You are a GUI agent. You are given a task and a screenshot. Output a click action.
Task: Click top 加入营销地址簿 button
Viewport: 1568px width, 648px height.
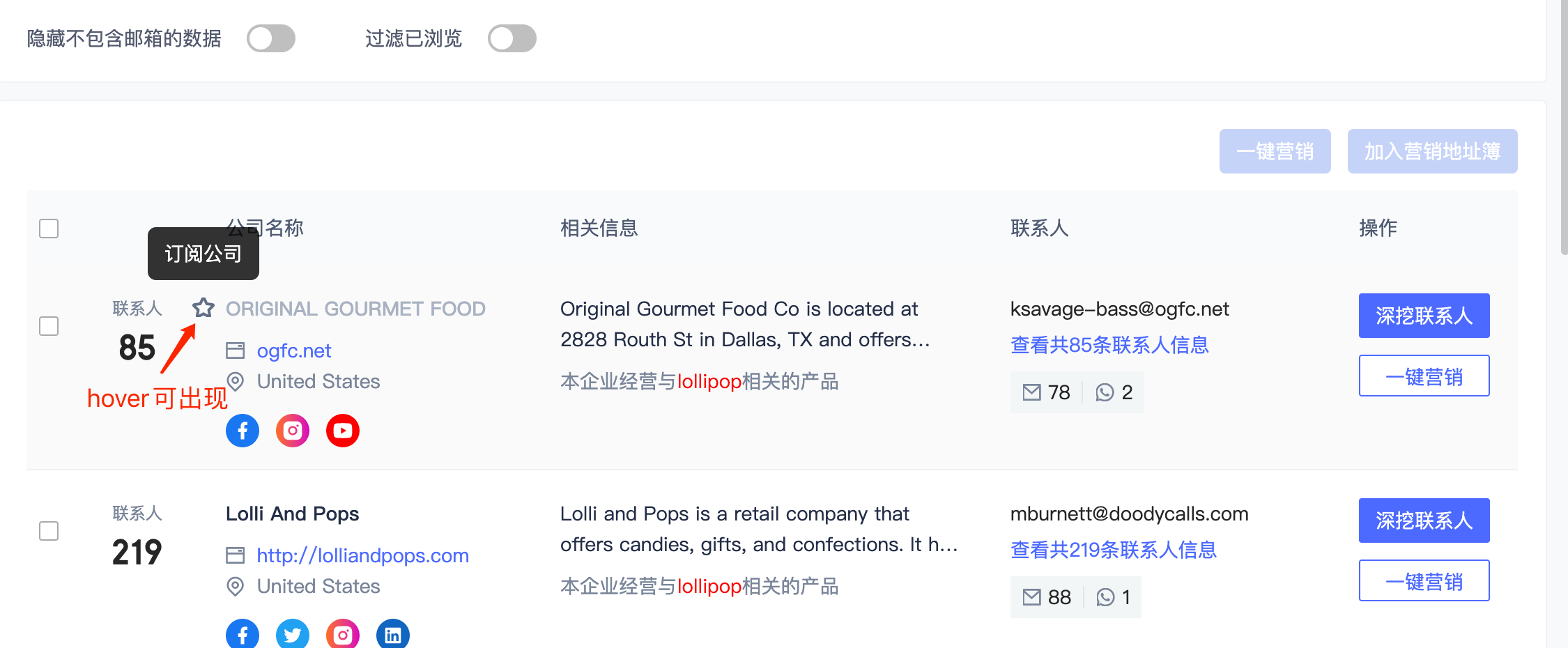1432,151
